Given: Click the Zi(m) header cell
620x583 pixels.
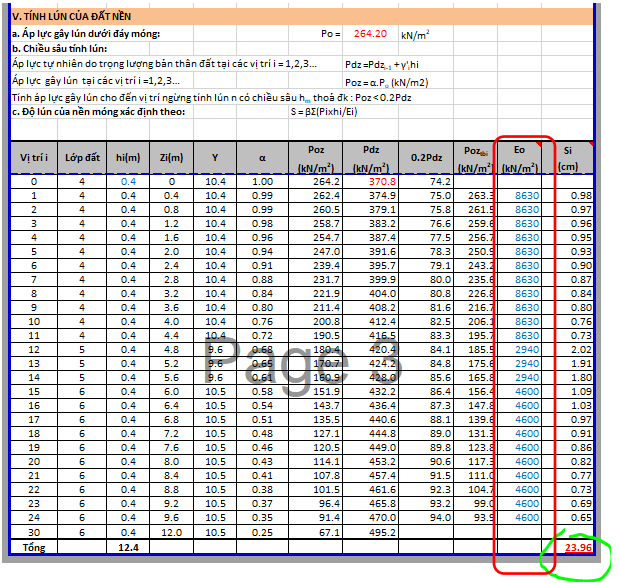Looking at the screenshot, I should tap(170, 158).
